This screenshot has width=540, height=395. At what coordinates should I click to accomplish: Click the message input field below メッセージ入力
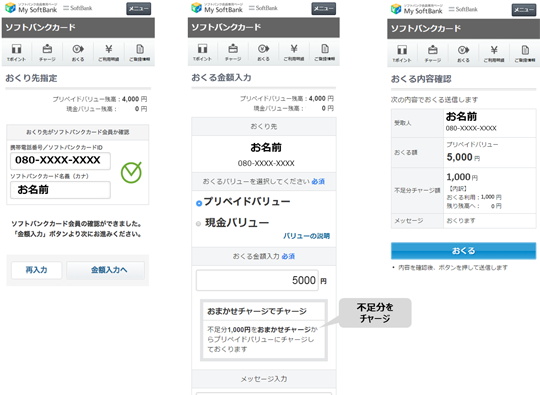pos(263,393)
